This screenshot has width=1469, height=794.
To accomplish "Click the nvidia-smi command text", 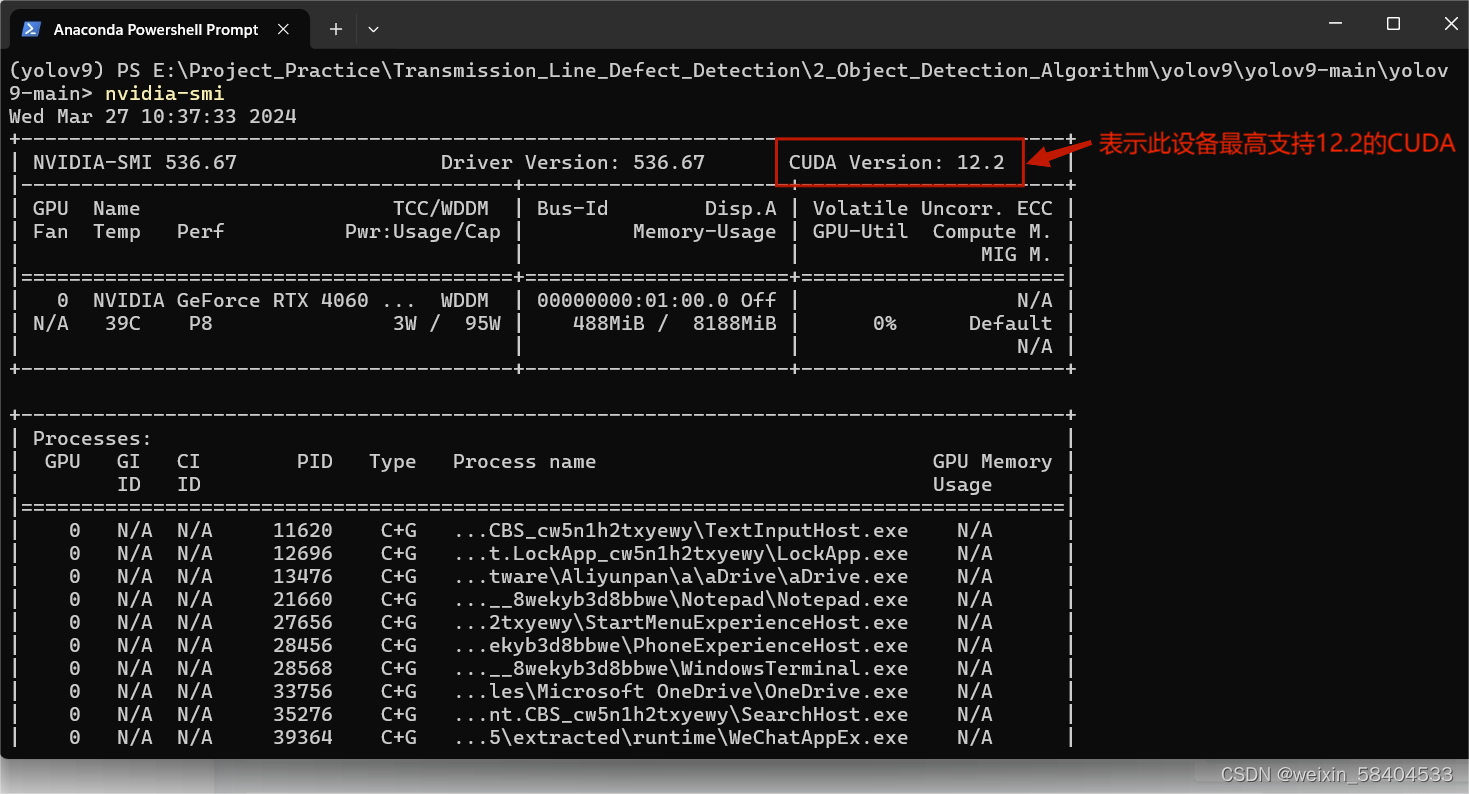I will point(164,92).
